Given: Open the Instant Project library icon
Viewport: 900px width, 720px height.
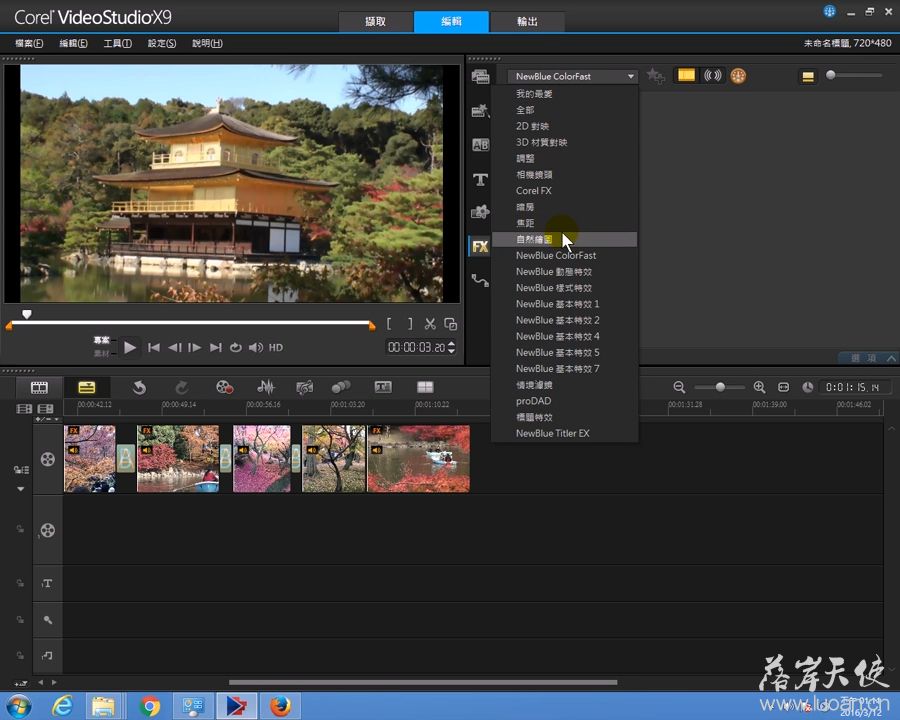Looking at the screenshot, I should [480, 110].
